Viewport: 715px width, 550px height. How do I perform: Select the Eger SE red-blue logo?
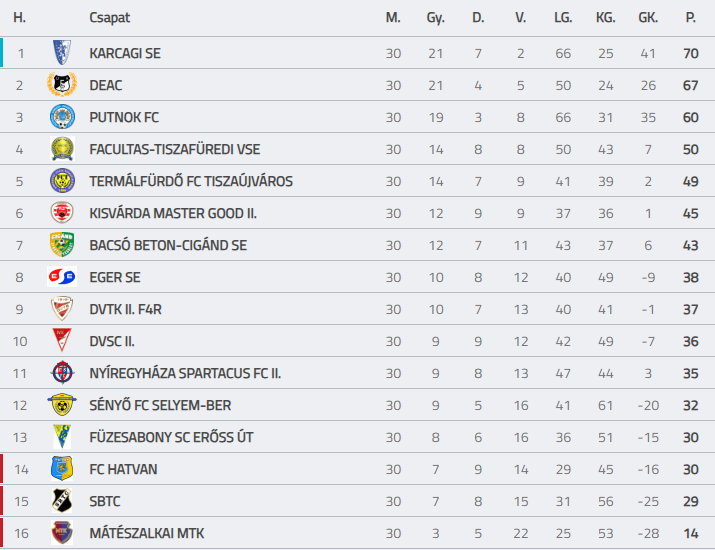coord(62,276)
